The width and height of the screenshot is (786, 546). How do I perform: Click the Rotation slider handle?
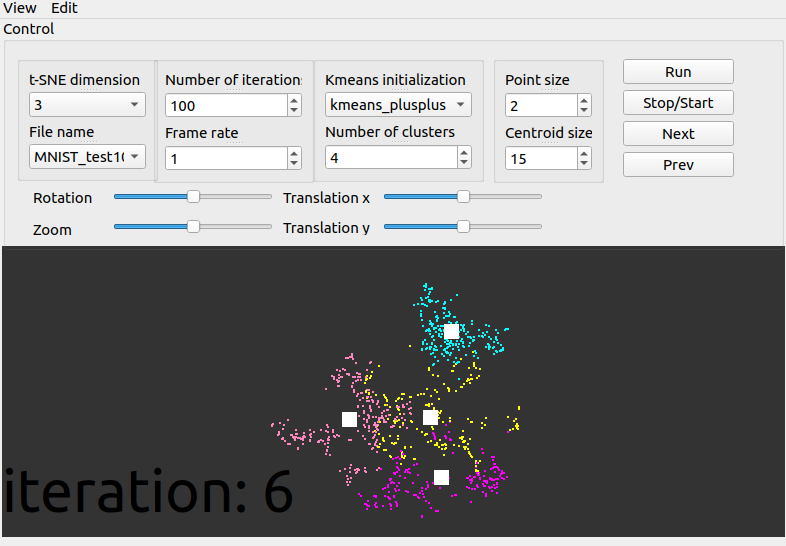(194, 198)
